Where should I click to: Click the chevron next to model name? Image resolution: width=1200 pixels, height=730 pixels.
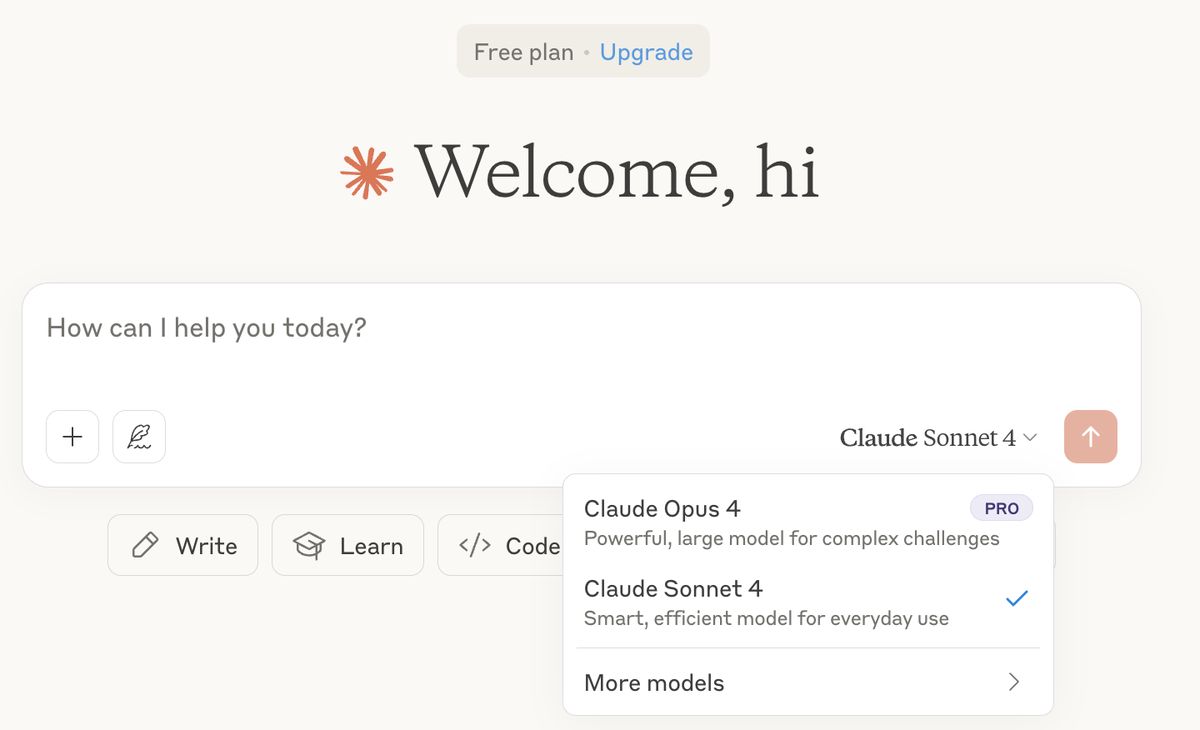coord(1031,438)
